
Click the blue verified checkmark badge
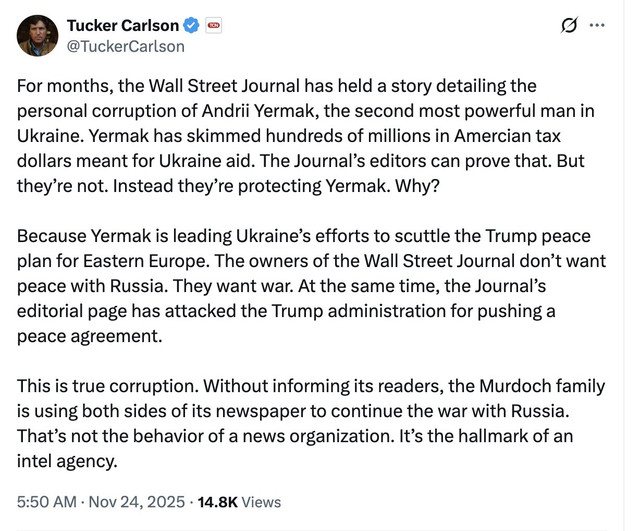[192, 24]
